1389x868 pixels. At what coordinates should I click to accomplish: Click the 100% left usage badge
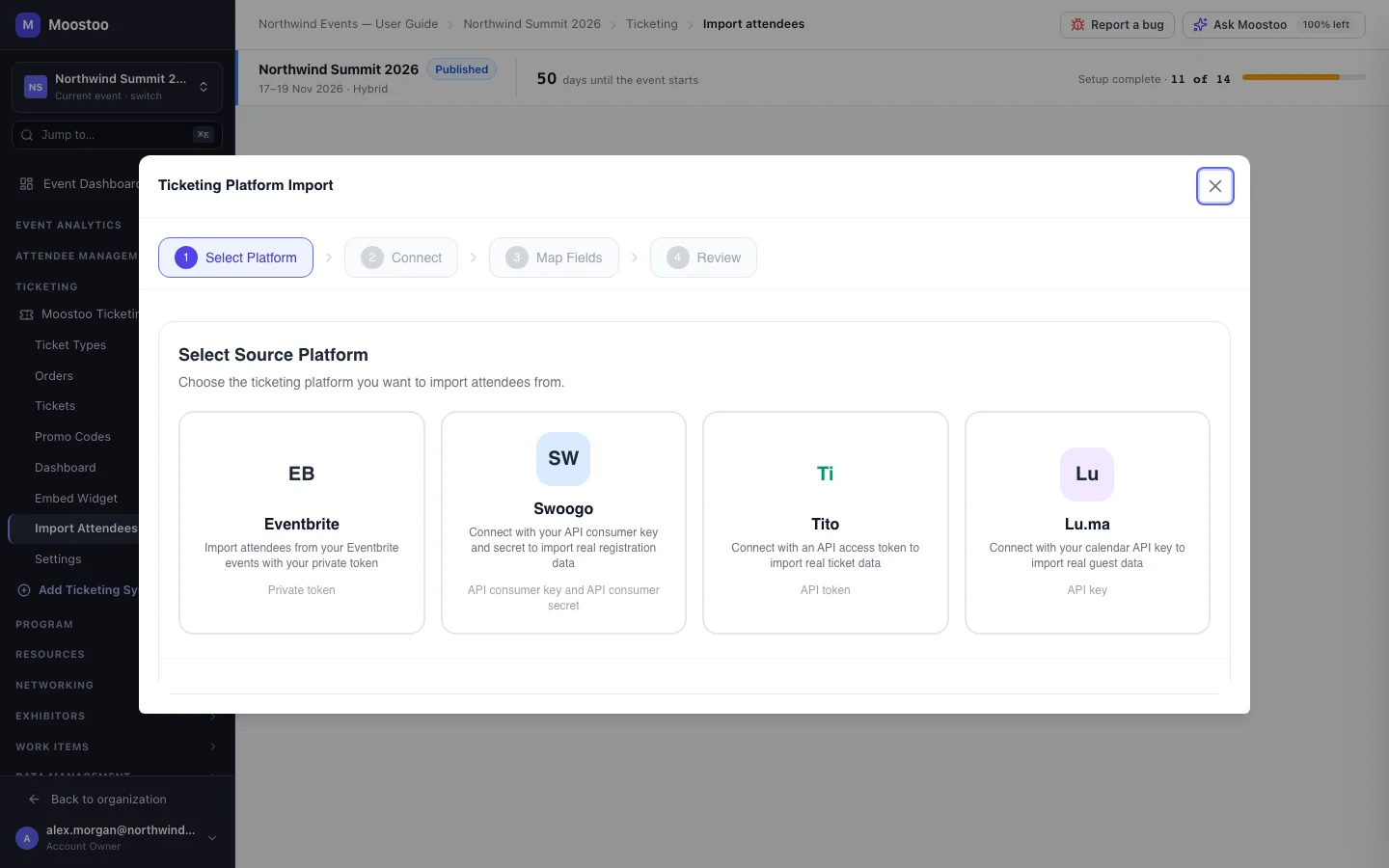coord(1326,25)
